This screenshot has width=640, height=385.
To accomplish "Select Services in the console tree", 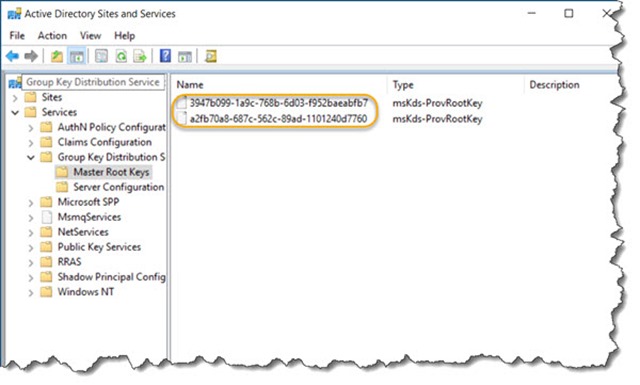I will [59, 112].
